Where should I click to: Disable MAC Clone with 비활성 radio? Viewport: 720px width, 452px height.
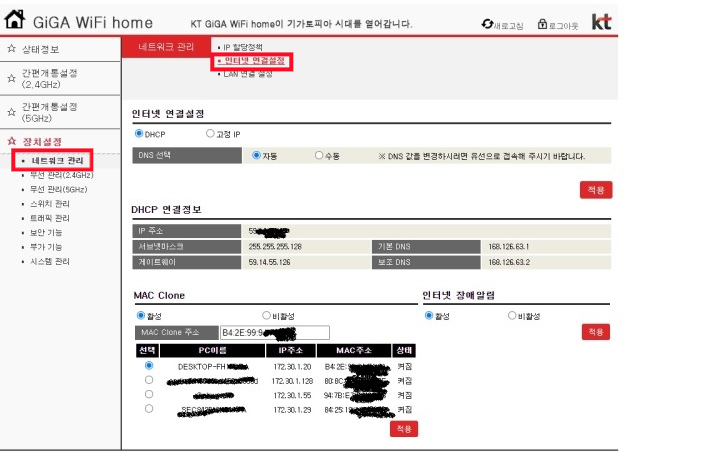pyautogui.click(x=266, y=316)
